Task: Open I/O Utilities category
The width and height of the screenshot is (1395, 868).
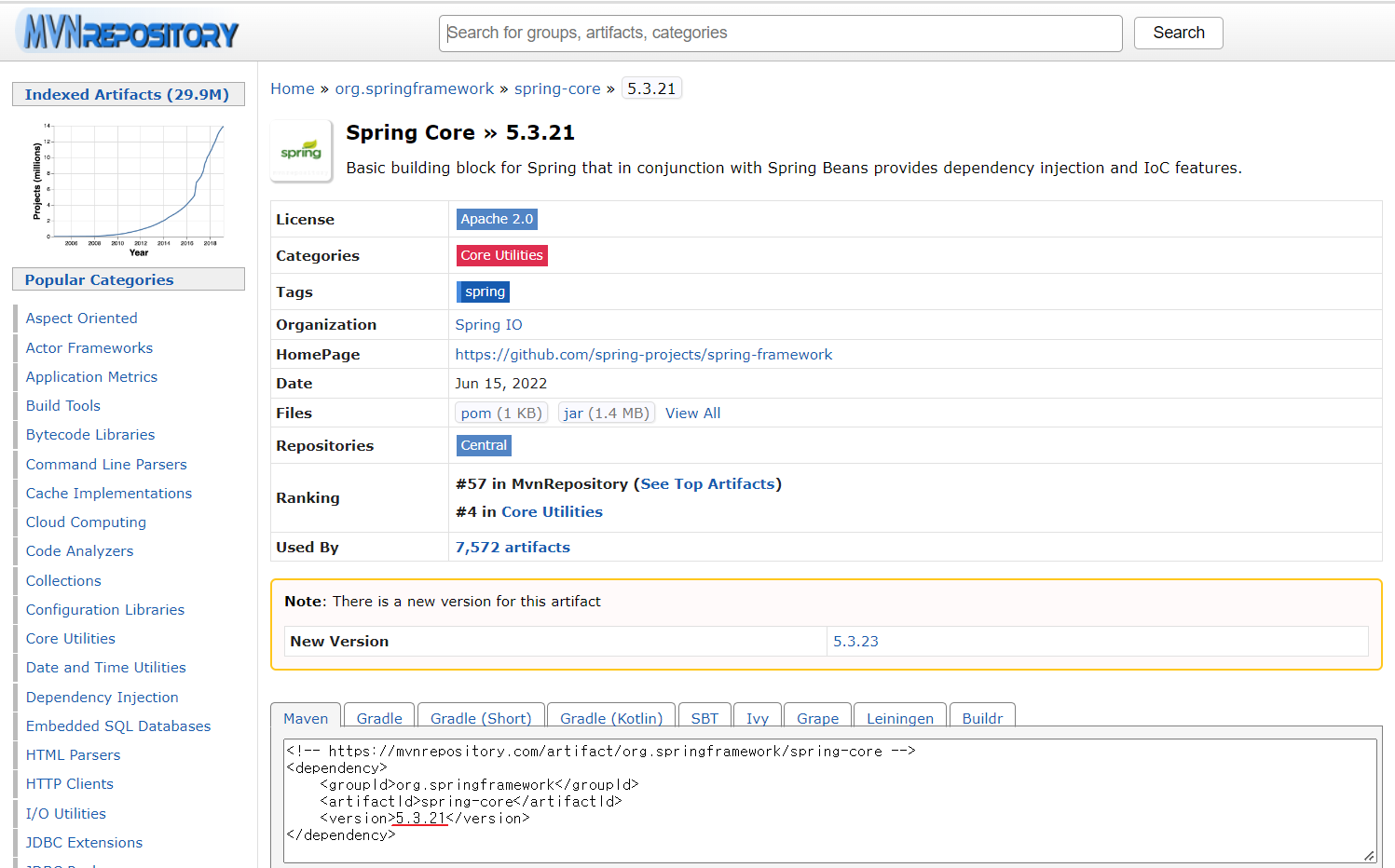Action: coord(66,814)
